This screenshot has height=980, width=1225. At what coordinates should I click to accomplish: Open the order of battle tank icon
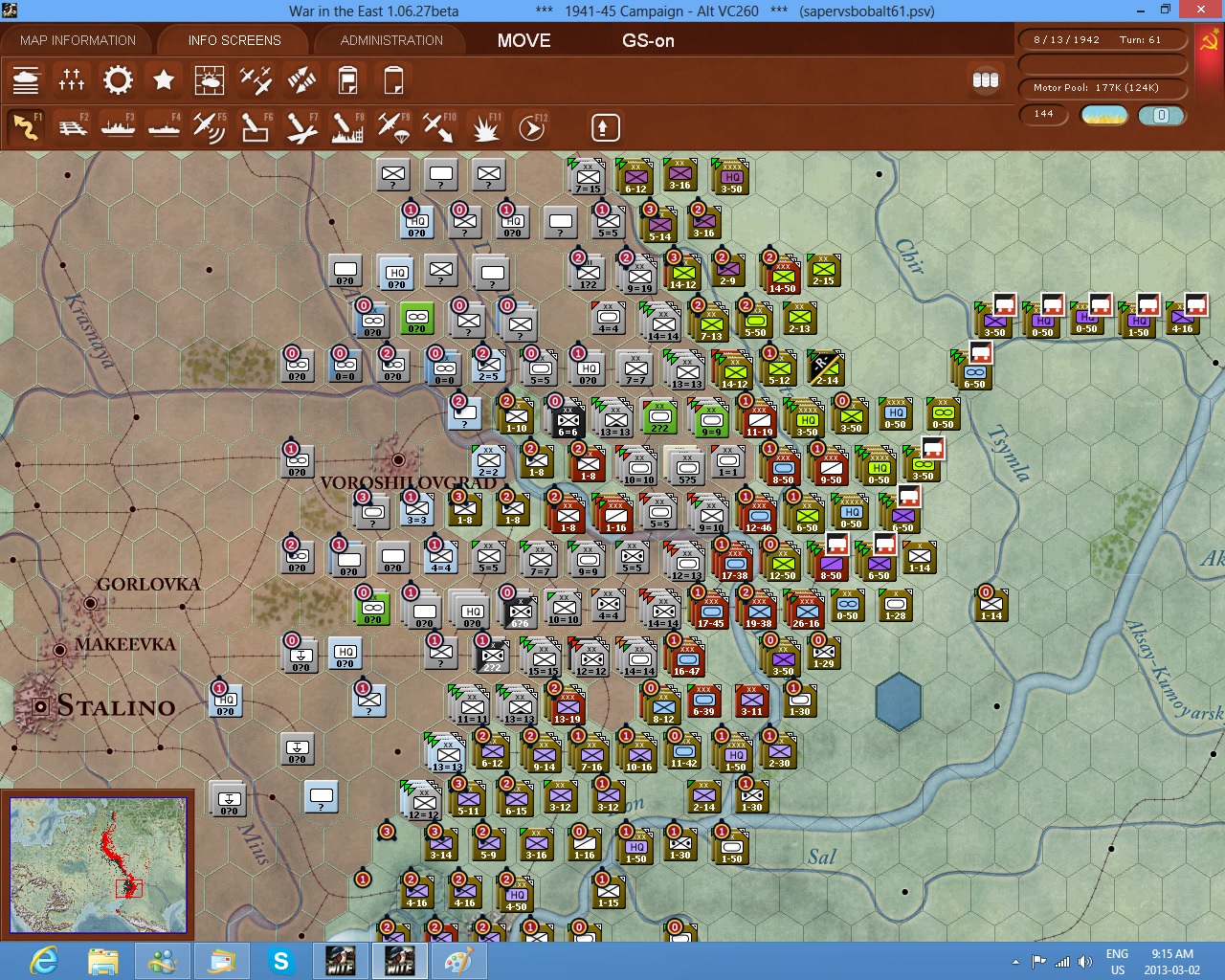[26, 80]
